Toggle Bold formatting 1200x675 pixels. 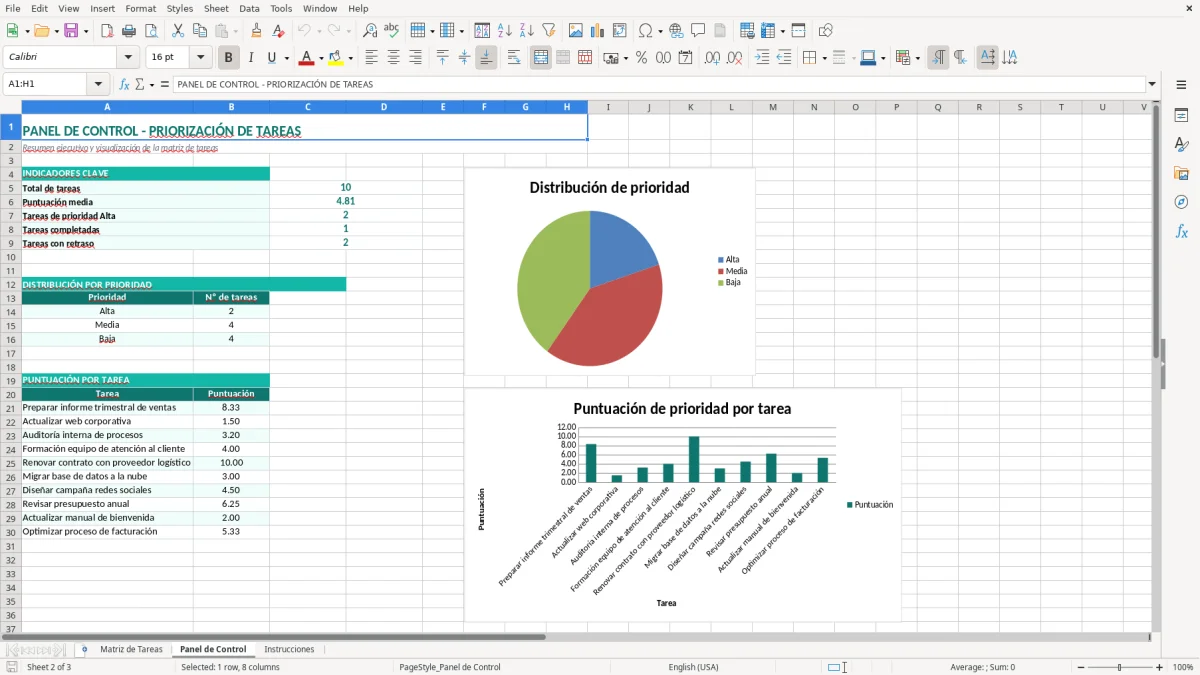pos(228,58)
